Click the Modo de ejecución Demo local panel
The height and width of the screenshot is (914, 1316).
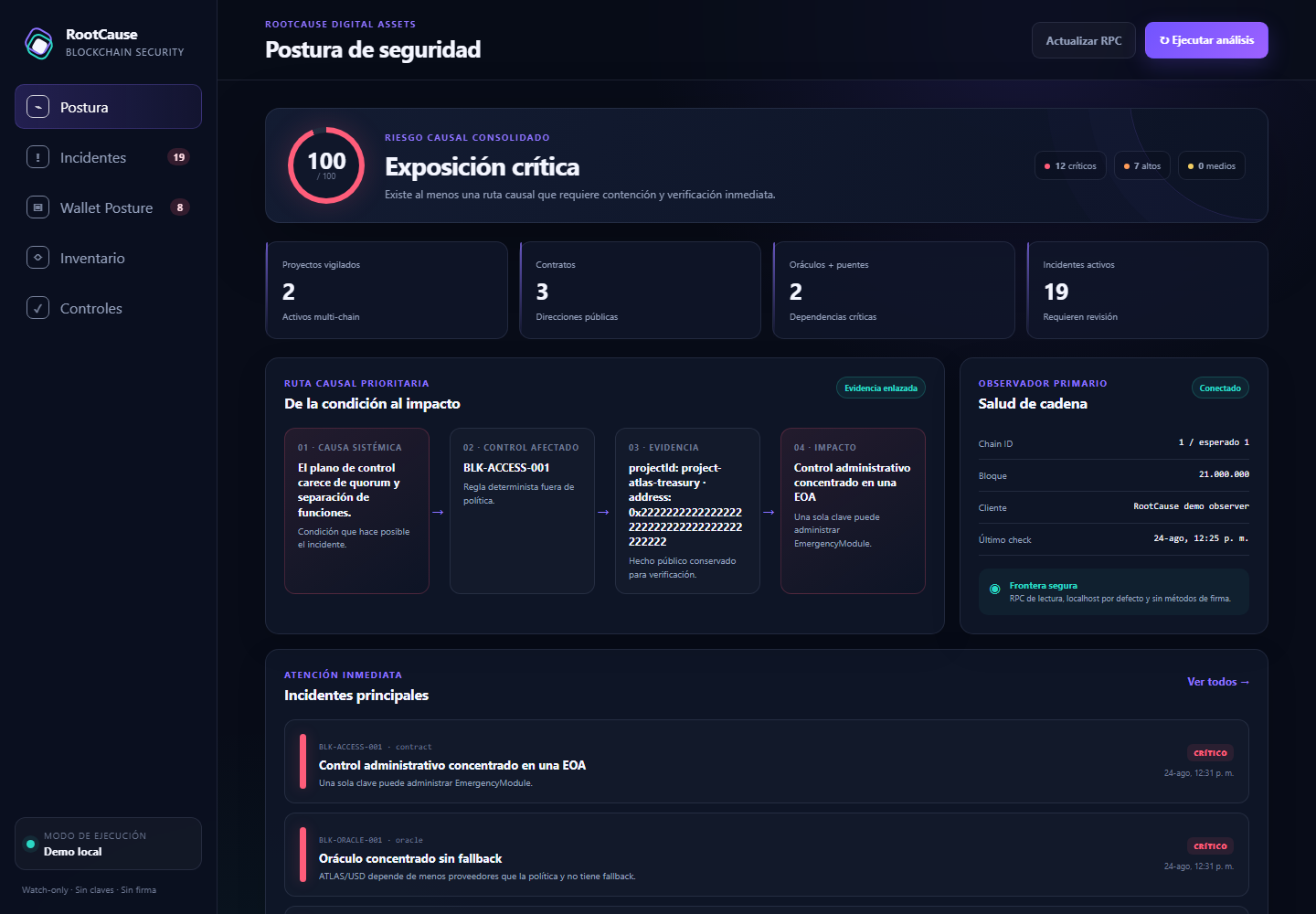point(108,844)
